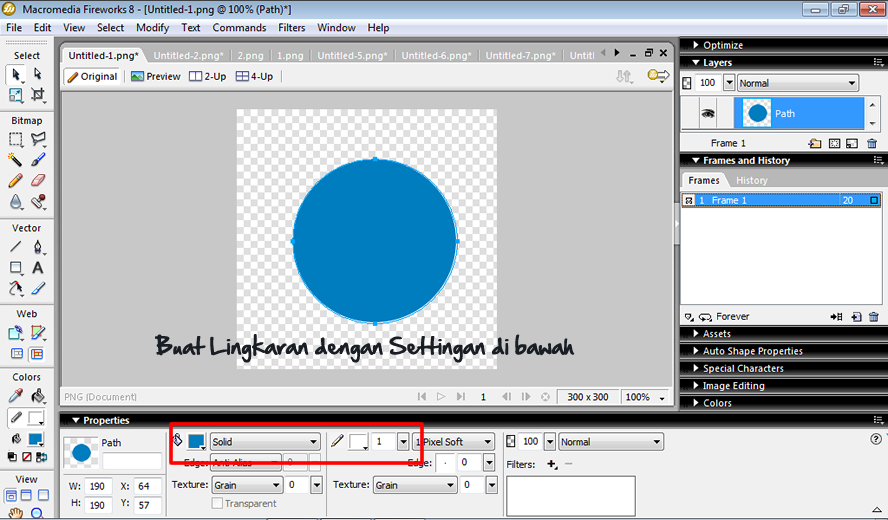Select the Freeform tool
The image size is (888, 520).
(x=15, y=288)
